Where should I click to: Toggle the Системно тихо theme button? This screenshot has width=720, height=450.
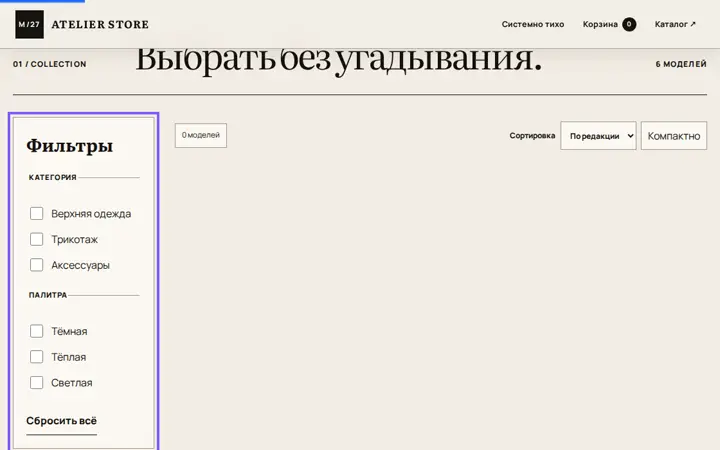pyautogui.click(x=533, y=24)
